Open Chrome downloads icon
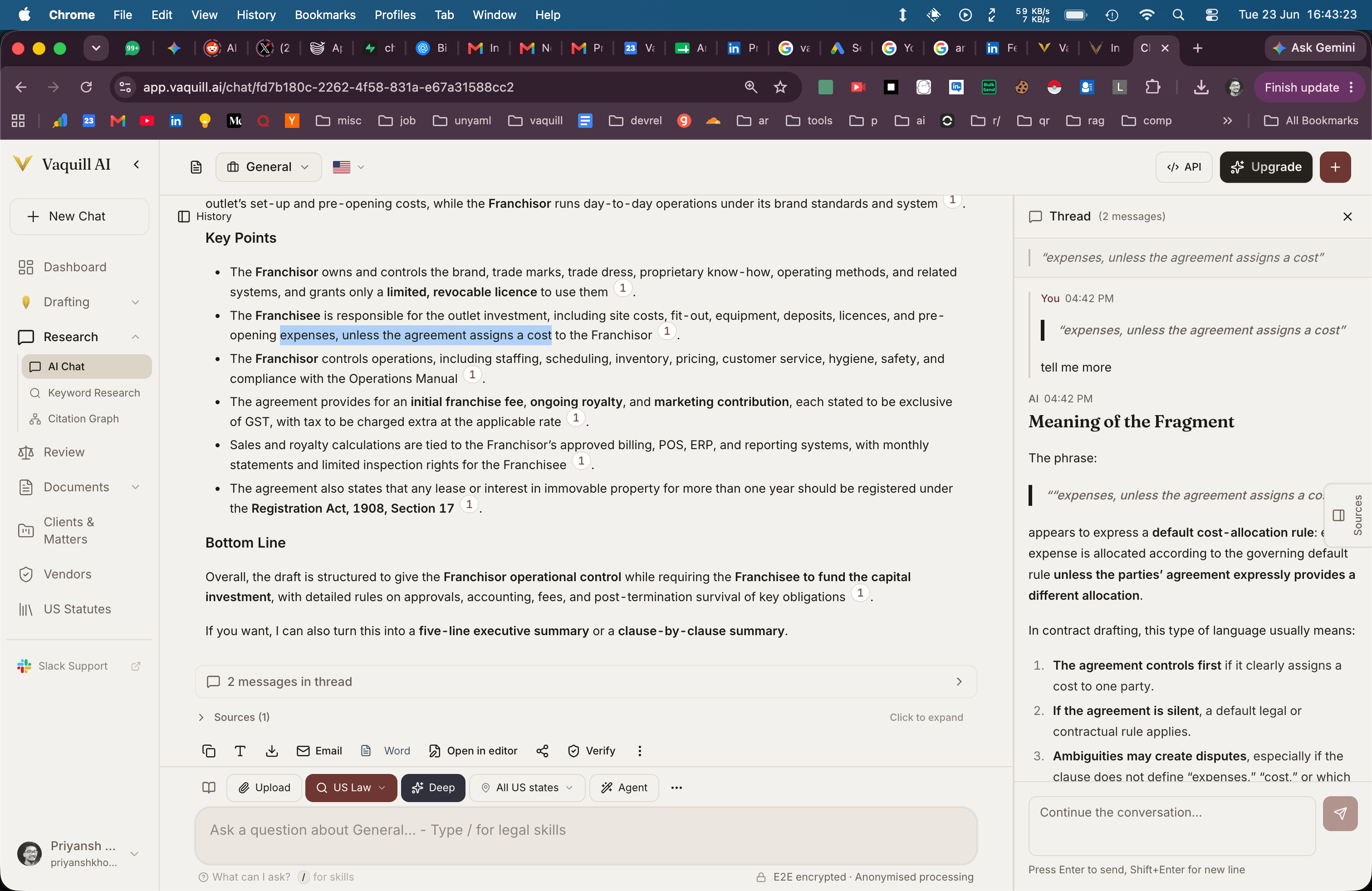 point(1201,87)
